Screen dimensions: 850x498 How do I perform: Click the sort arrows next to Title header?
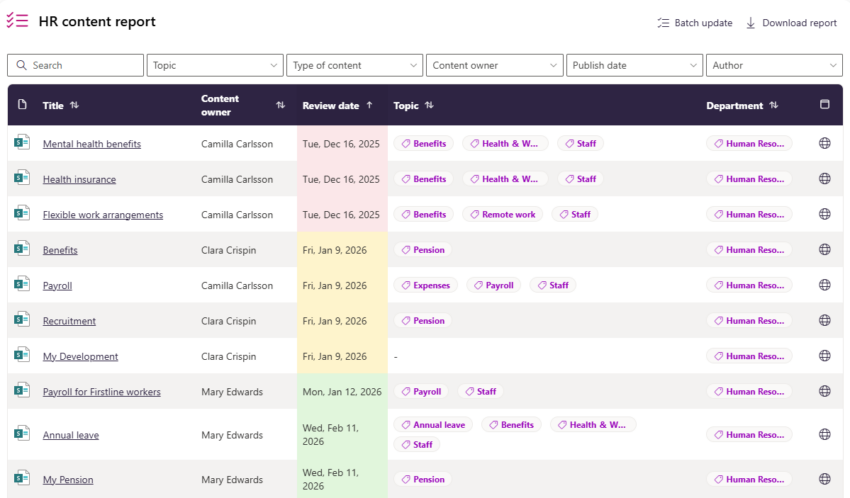click(x=75, y=106)
